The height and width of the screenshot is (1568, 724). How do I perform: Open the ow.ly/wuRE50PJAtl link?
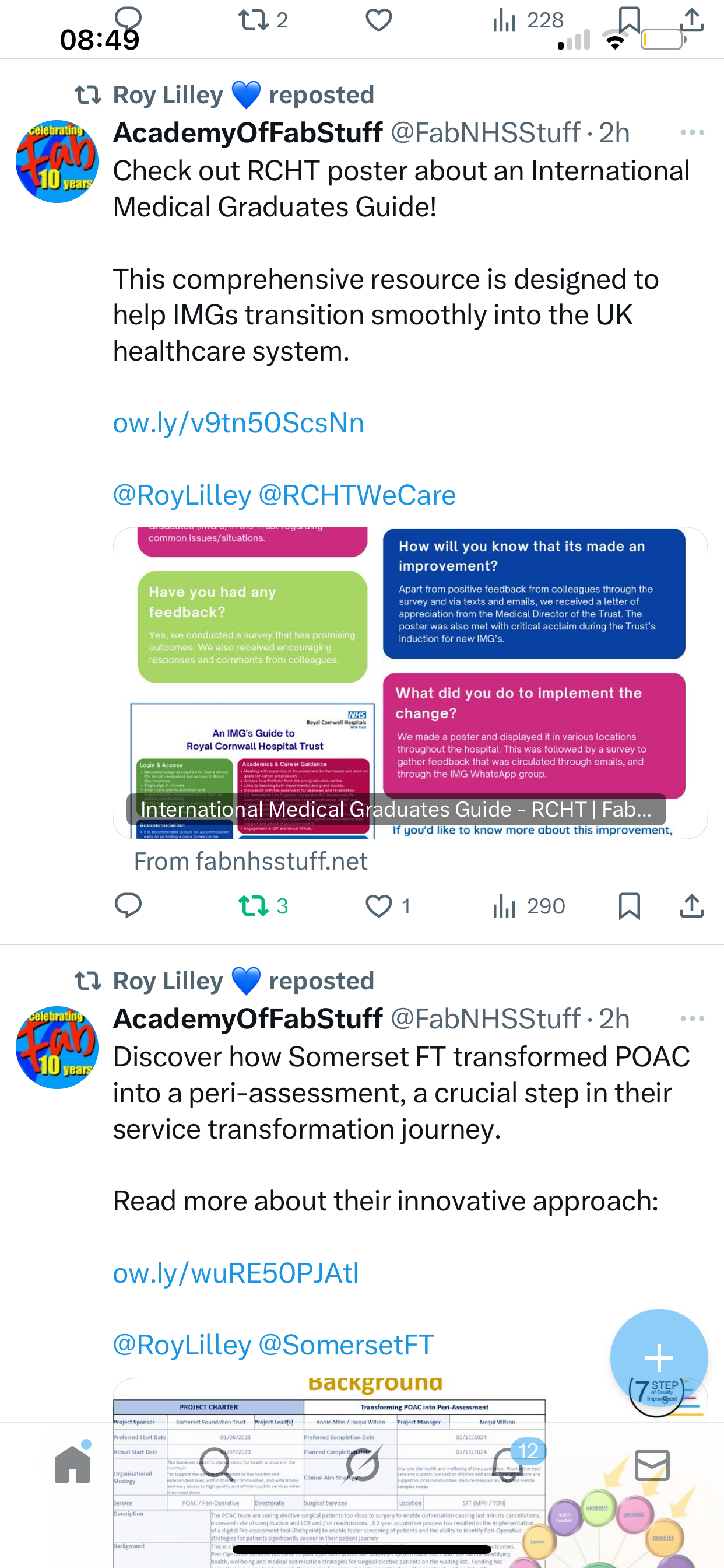coord(236,1273)
